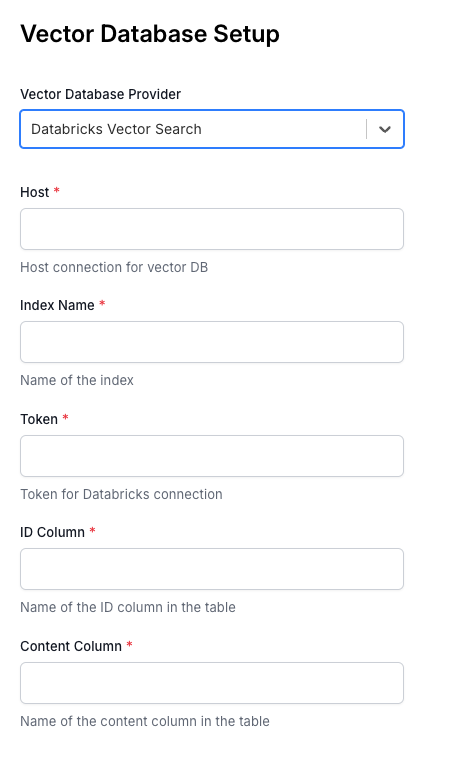450x758 pixels.
Task: Click the 'Name of the index' hint text
Action: [x=77, y=380]
